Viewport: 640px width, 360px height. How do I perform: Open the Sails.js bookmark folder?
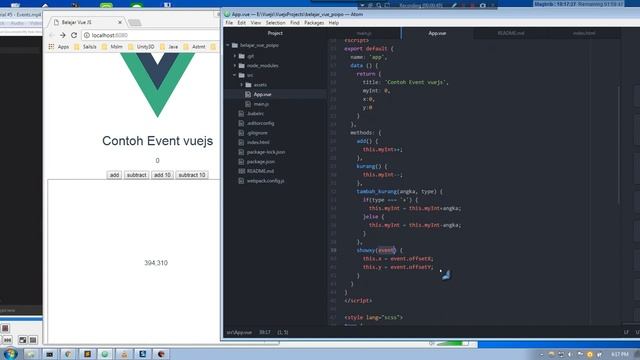coord(85,47)
